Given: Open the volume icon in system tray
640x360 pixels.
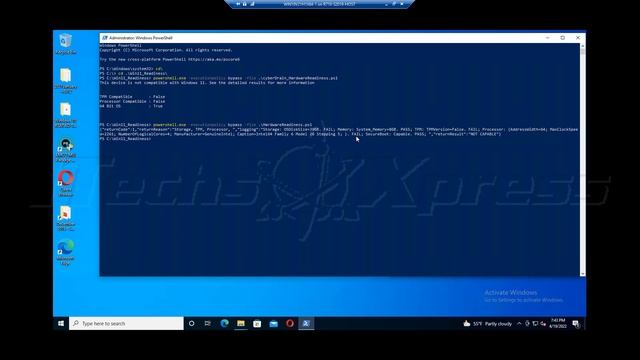Looking at the screenshot, I should (543, 323).
